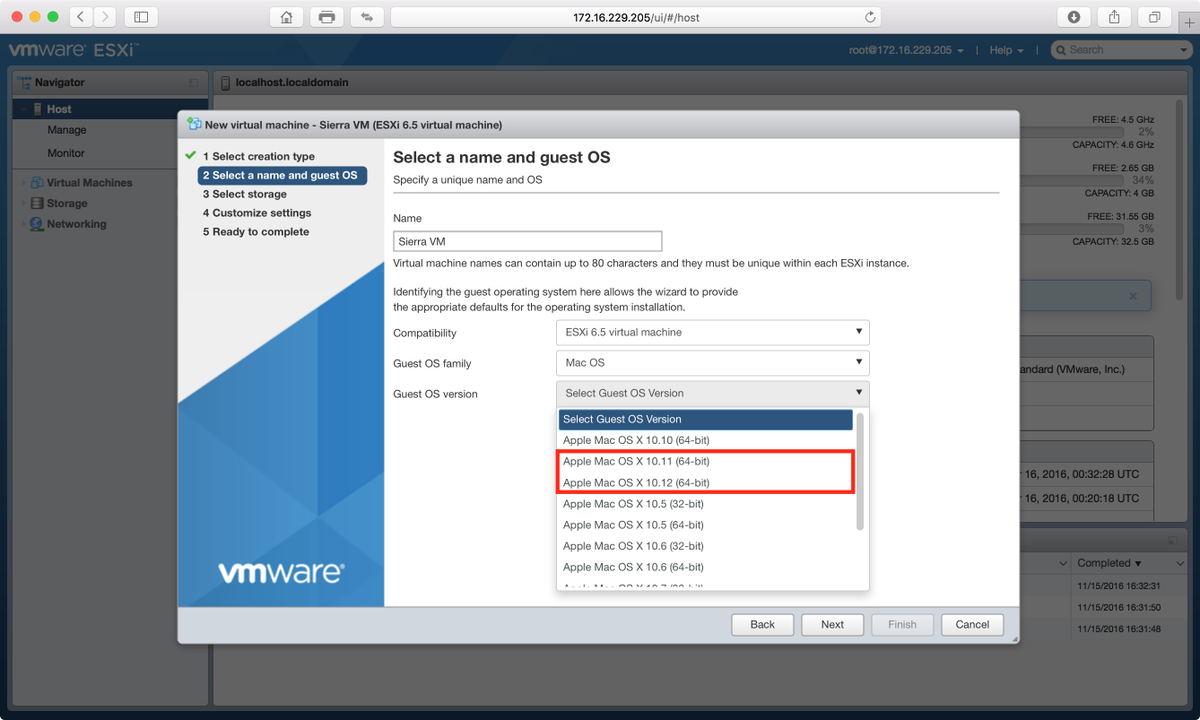Image resolution: width=1200 pixels, height=720 pixels.
Task: Go to step 4 Customize settings
Action: click(257, 213)
